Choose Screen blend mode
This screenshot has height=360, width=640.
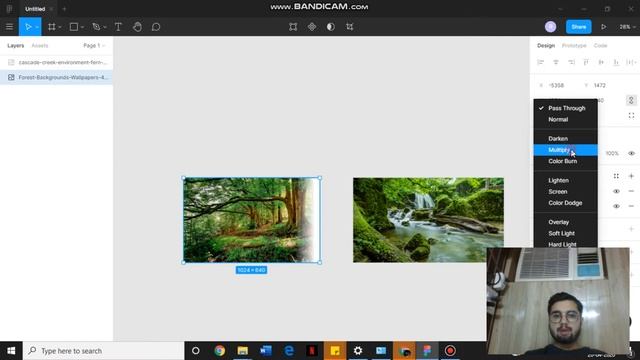click(566, 191)
